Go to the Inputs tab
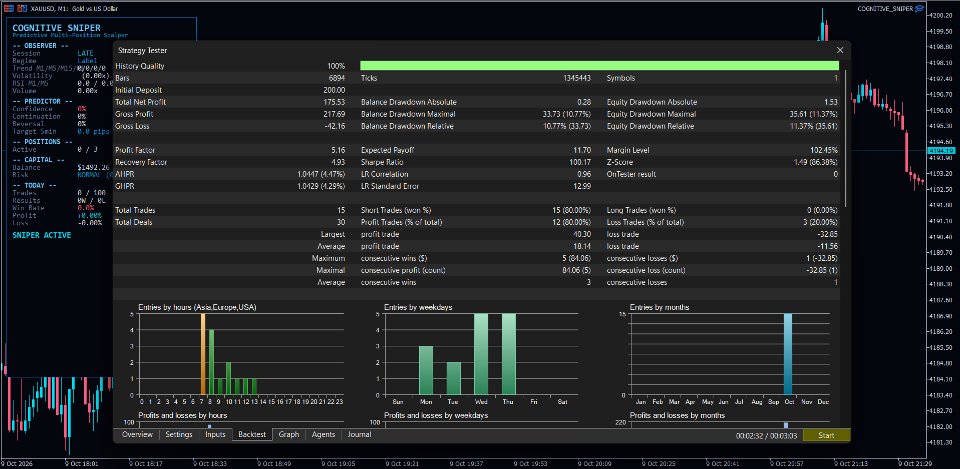This screenshot has height=469, width=960. [x=216, y=434]
